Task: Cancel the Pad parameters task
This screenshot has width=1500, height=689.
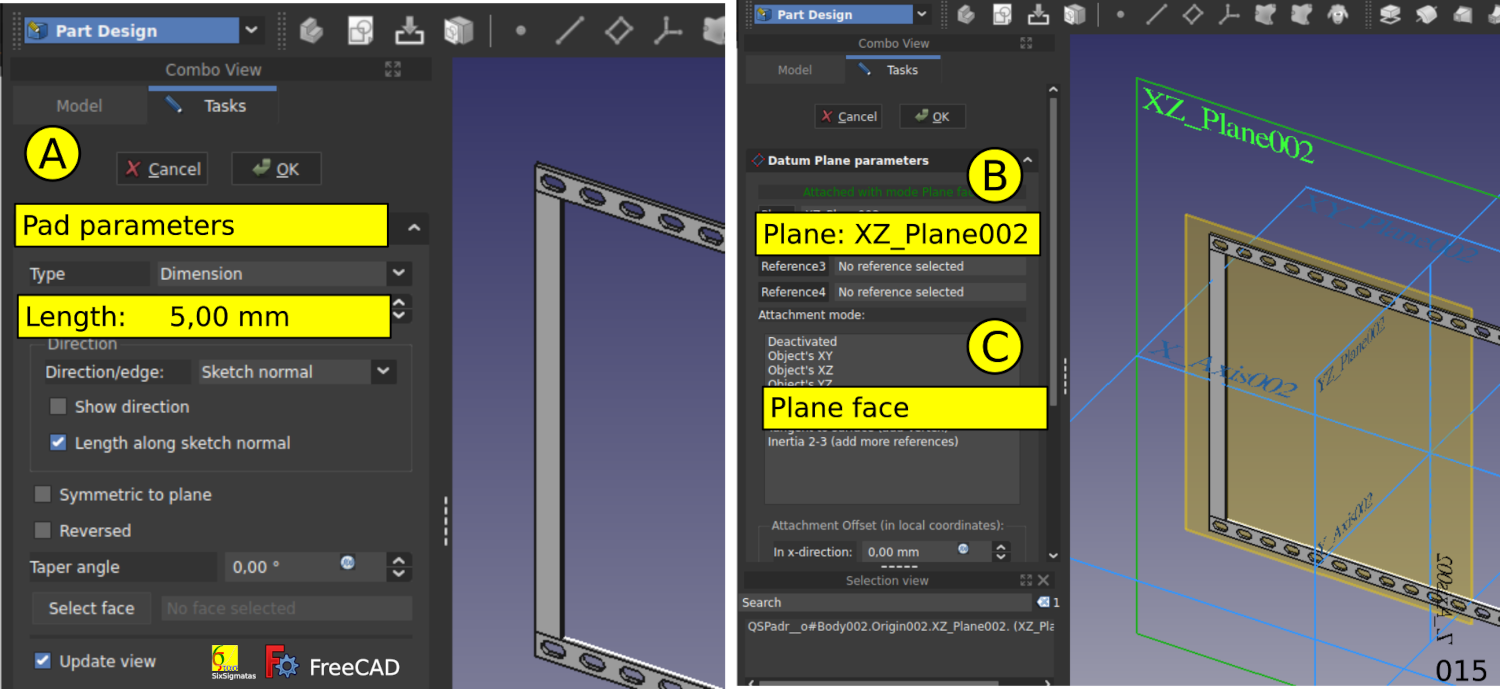Action: 162,169
